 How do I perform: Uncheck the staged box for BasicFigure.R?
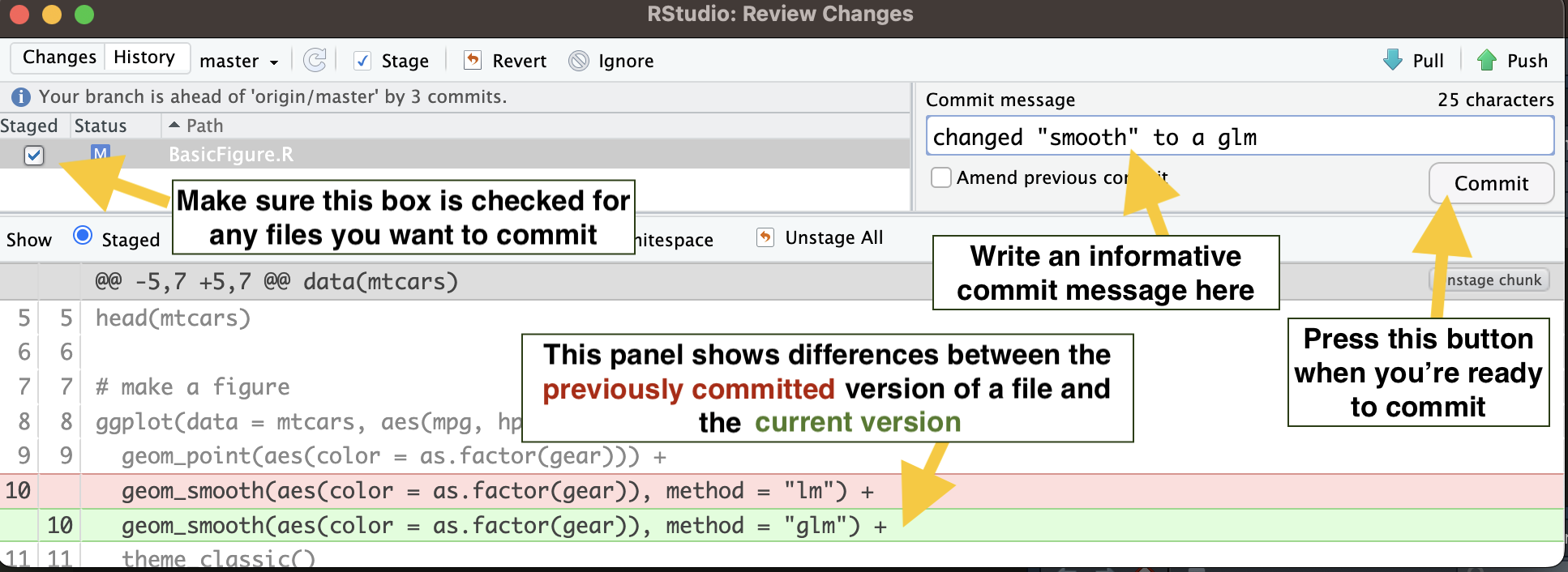[x=34, y=155]
